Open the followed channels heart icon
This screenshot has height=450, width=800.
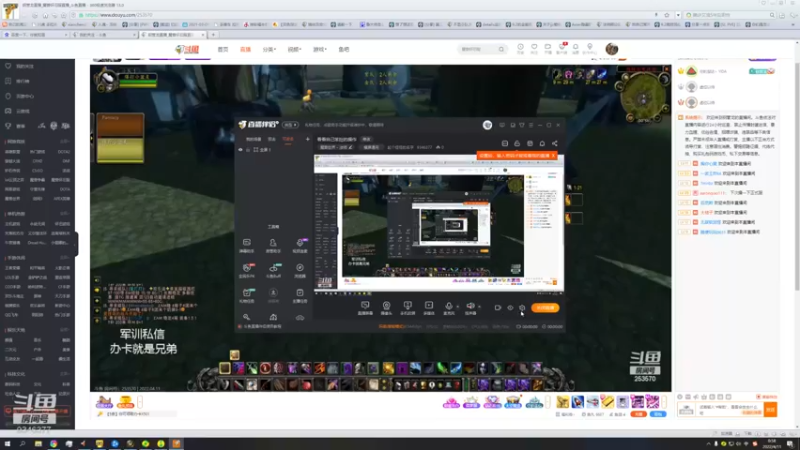(534, 47)
